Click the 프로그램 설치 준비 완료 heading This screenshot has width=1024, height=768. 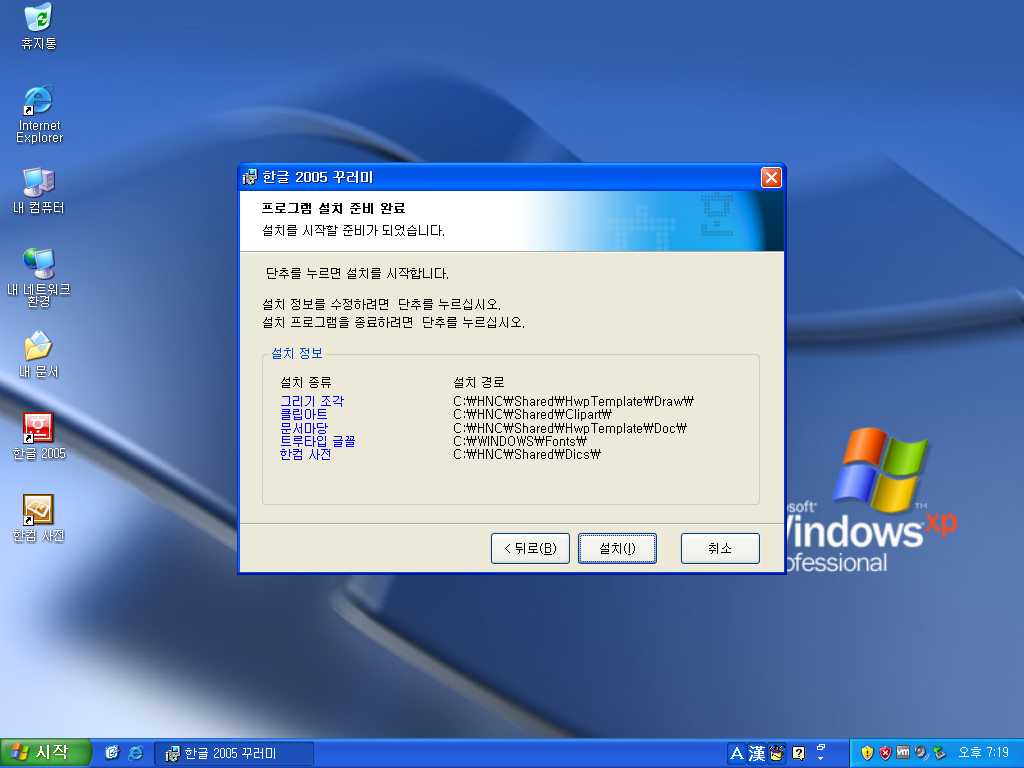pos(333,208)
